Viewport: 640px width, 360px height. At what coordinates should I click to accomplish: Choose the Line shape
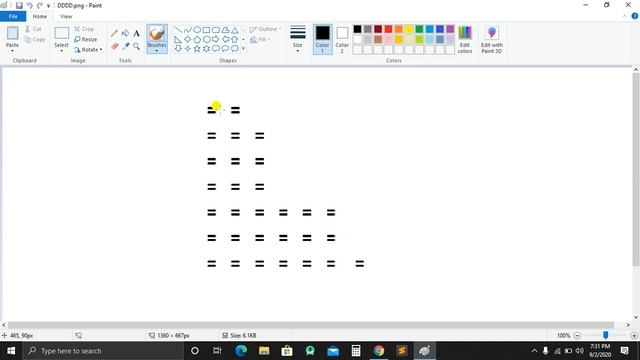pos(178,30)
